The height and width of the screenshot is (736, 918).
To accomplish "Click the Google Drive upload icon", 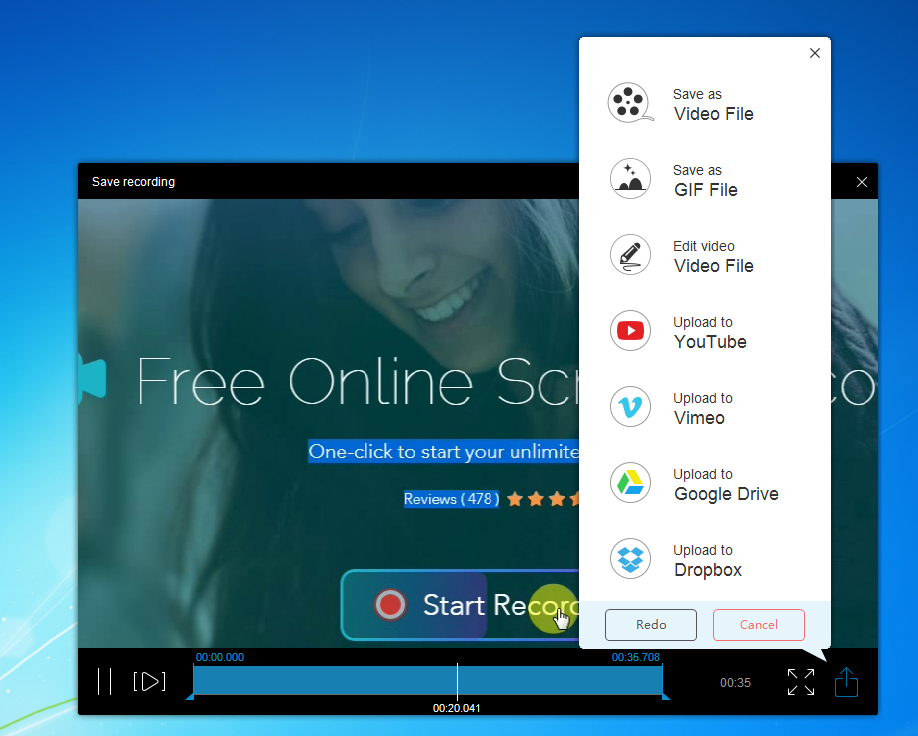I will [x=630, y=483].
